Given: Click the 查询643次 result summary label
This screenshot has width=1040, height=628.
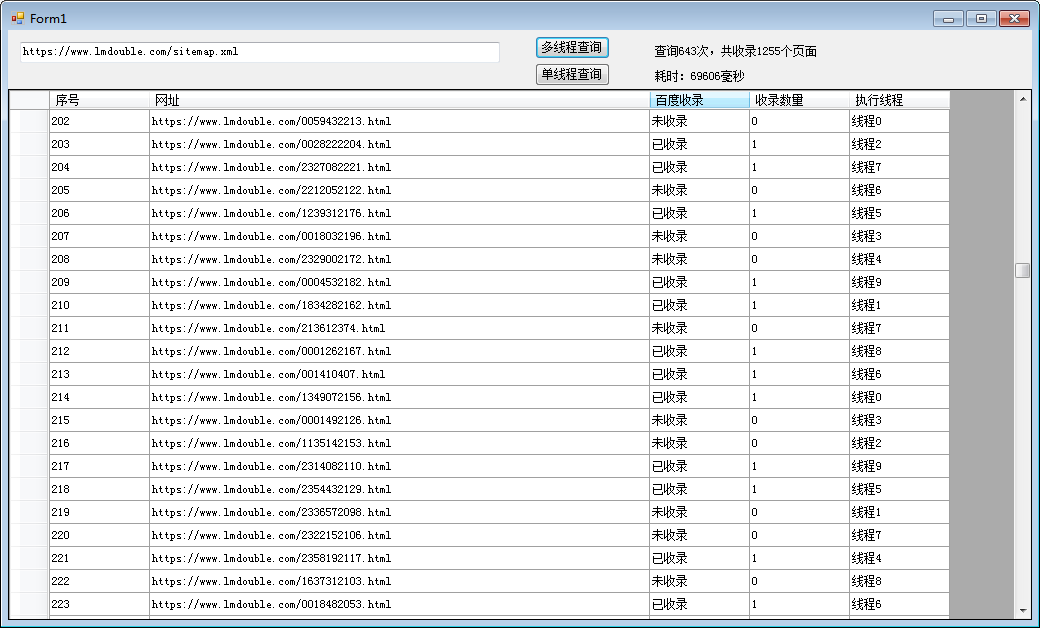Looking at the screenshot, I should (735, 51).
